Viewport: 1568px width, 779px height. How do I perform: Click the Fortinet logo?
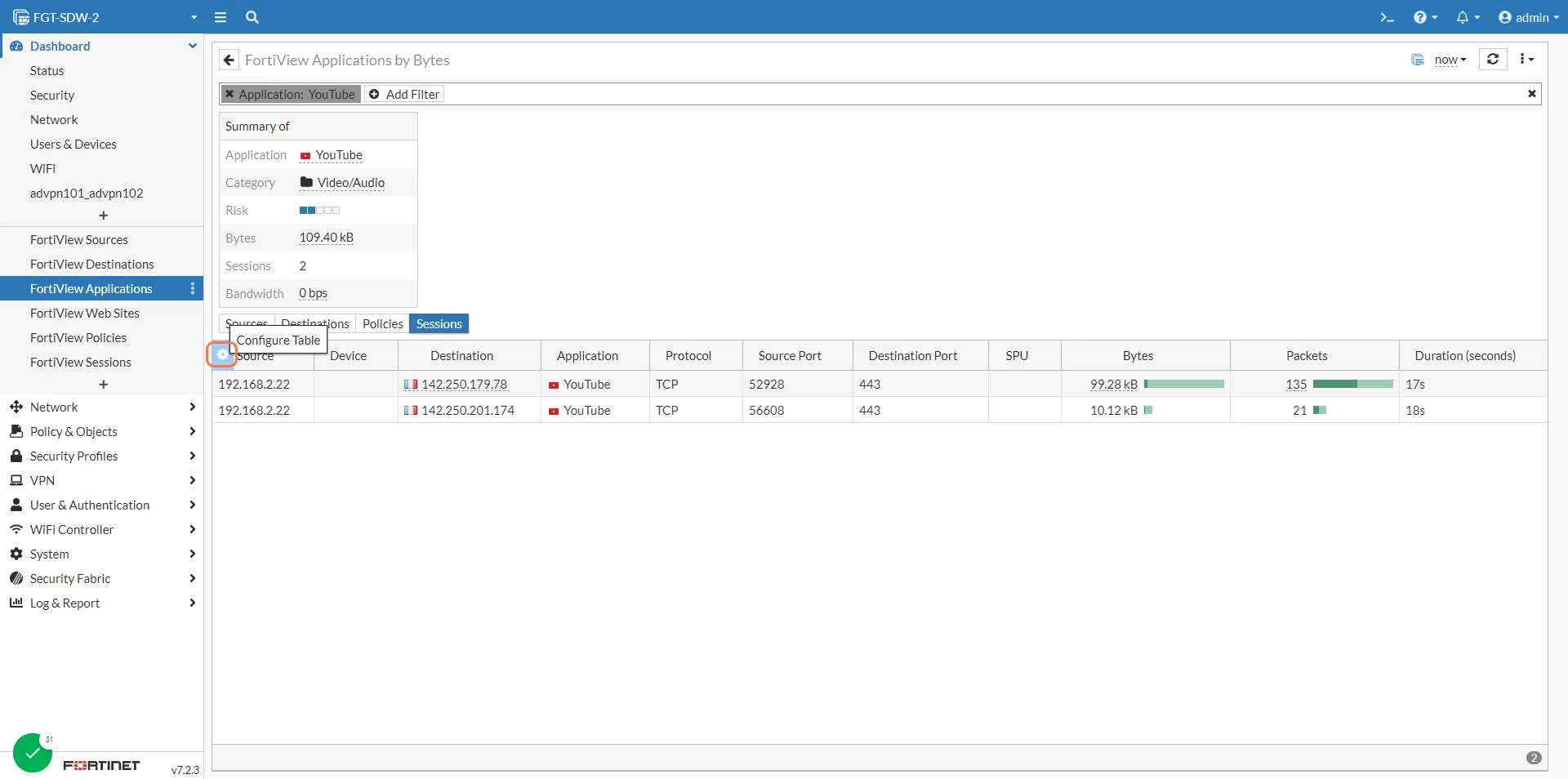point(101,765)
